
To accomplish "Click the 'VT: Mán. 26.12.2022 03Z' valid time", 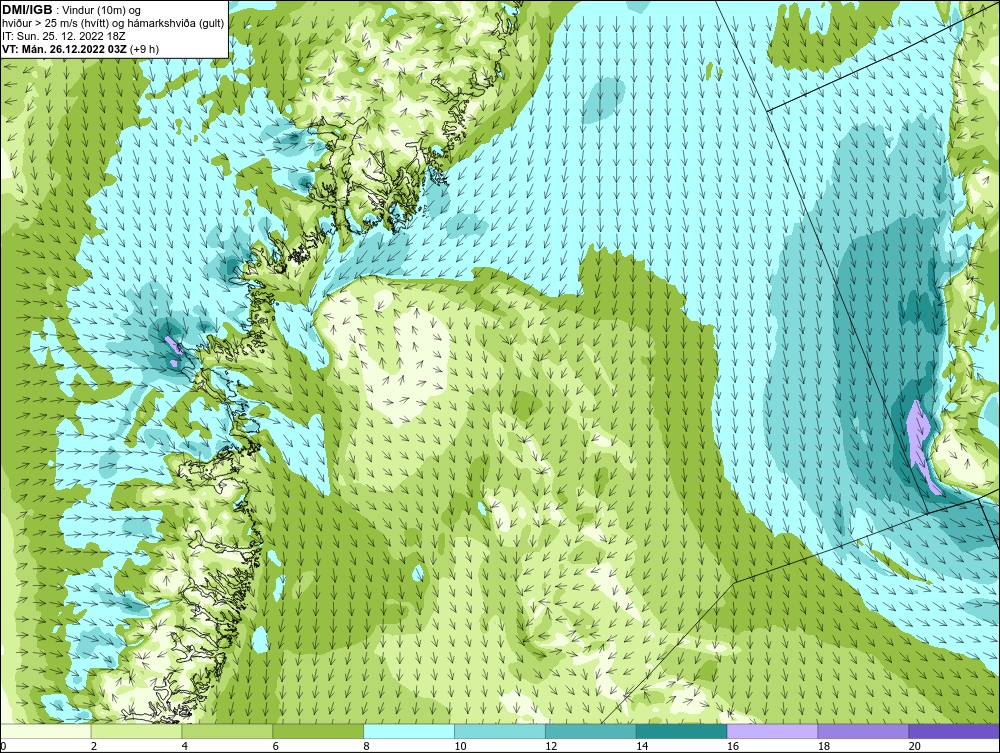I will (x=64, y=49).
